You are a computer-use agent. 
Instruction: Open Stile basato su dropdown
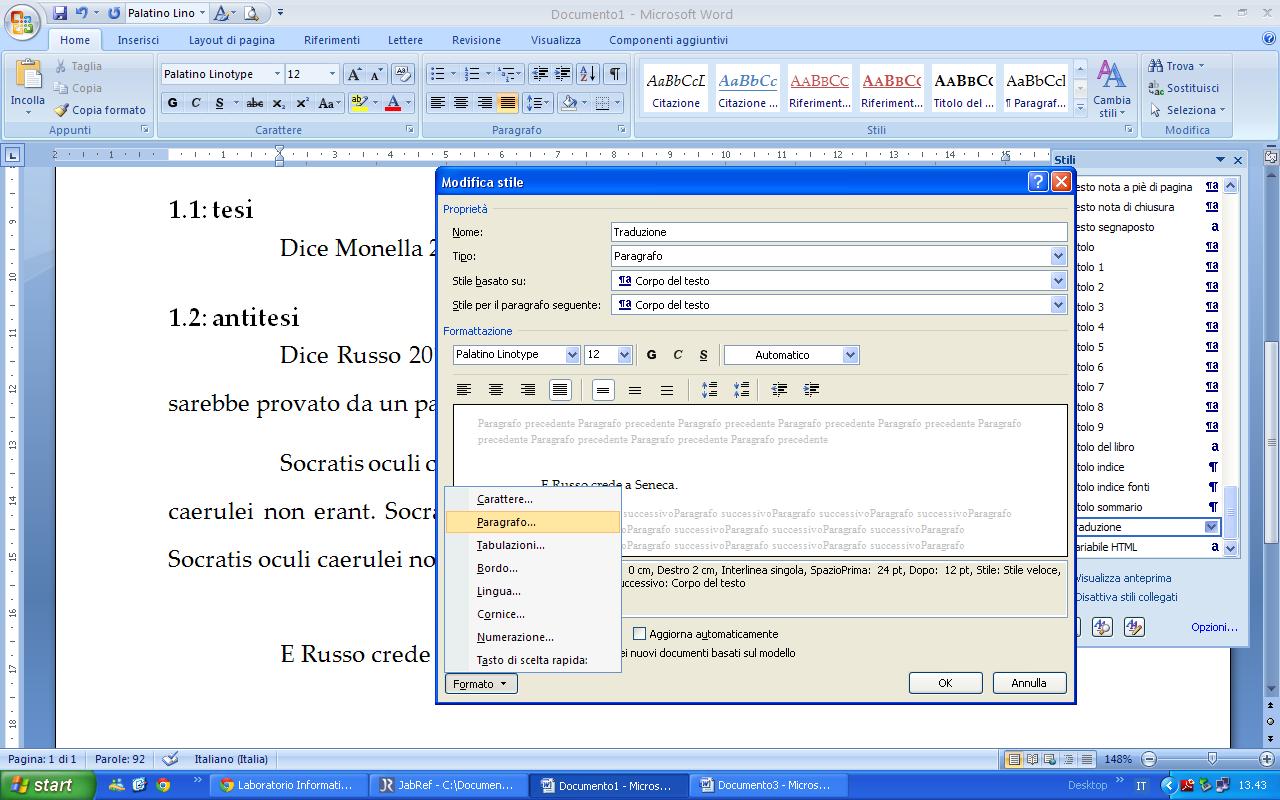coord(1058,281)
